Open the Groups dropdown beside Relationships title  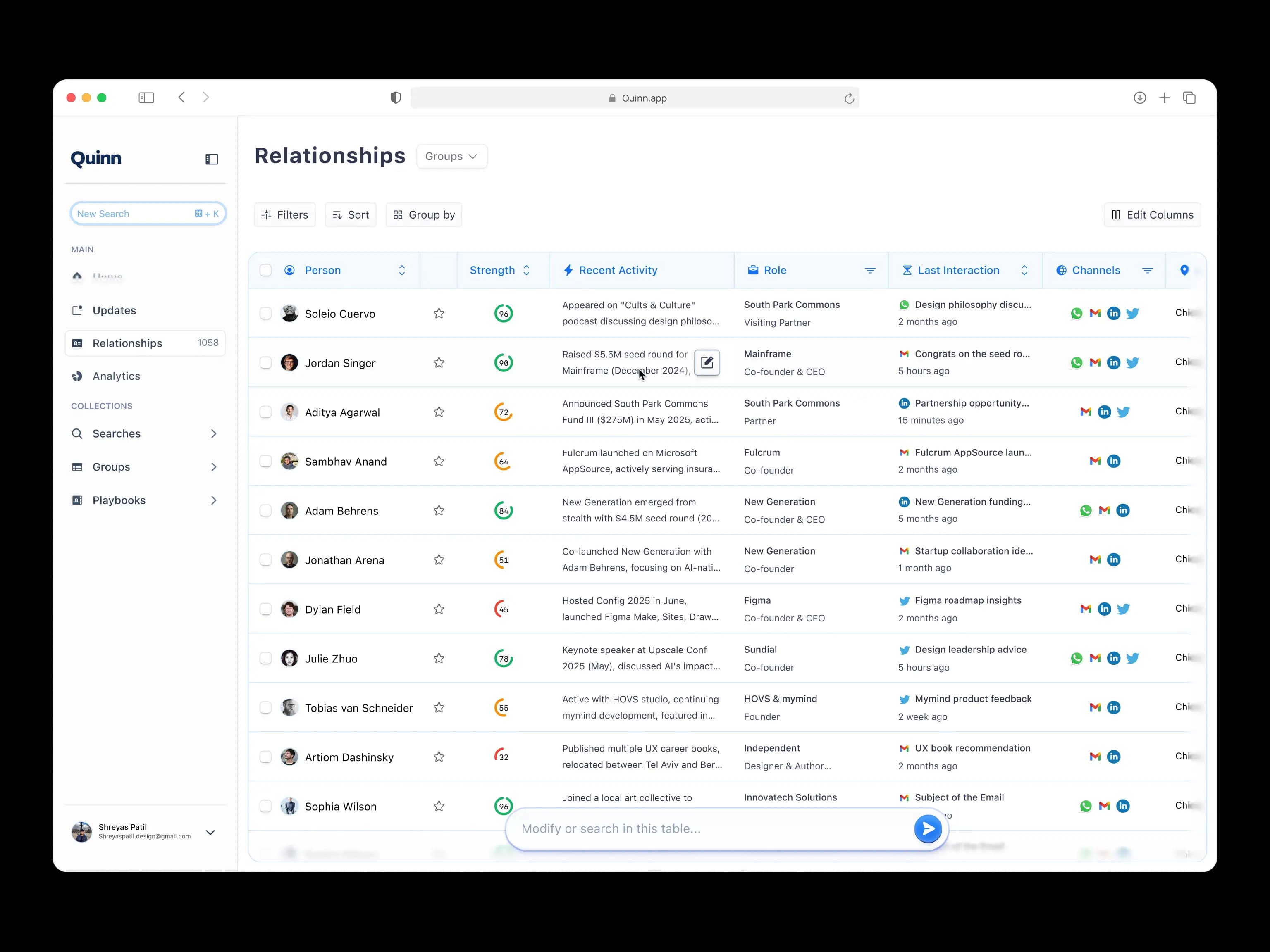tap(451, 156)
